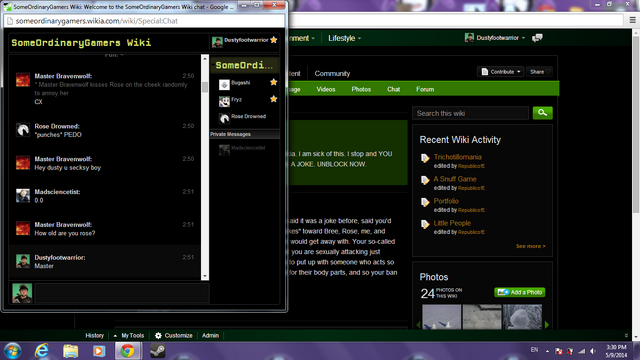
Task: Click the chat message input box
Action: click(x=122, y=293)
